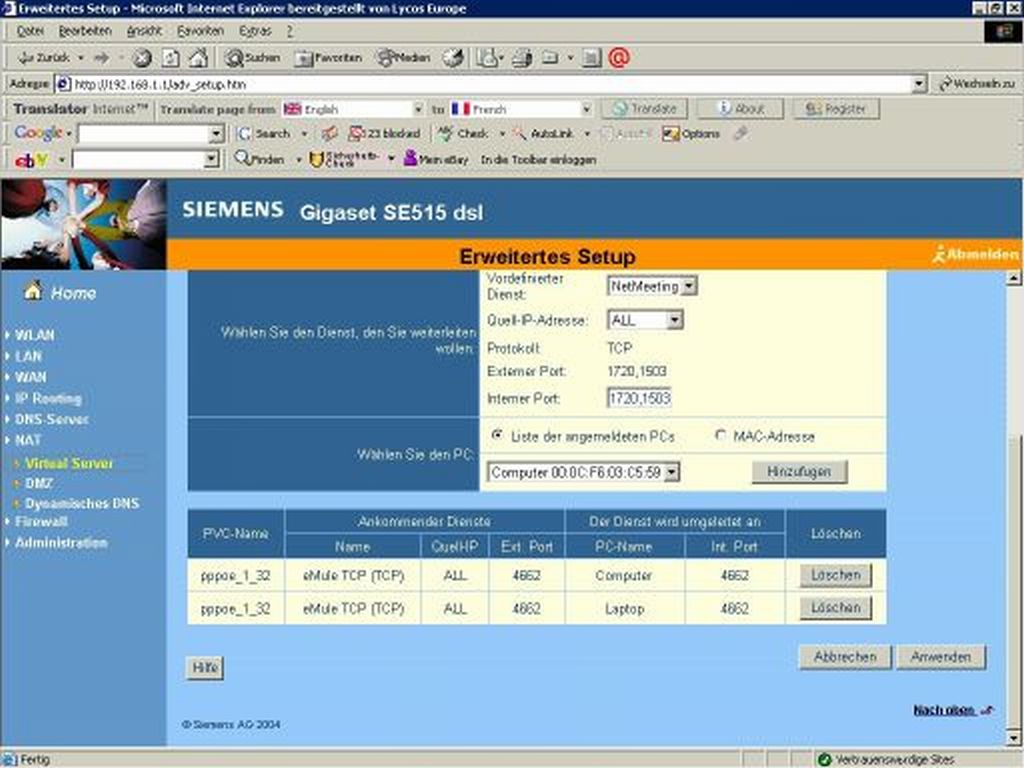Viewport: 1024px width, 768px height.
Task: Go to the browser home page icon
Action: click(198, 58)
